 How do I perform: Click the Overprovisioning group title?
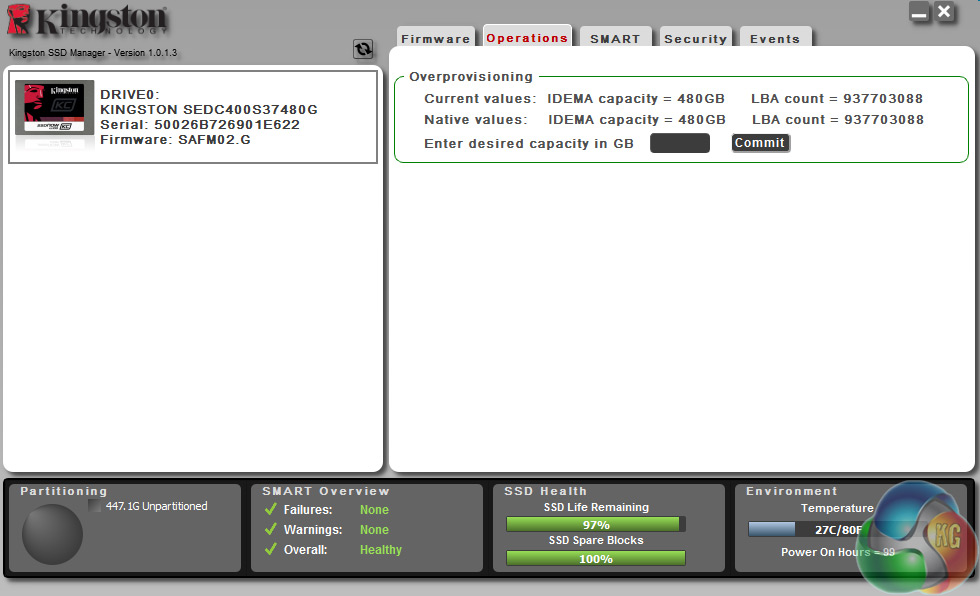[x=471, y=77]
